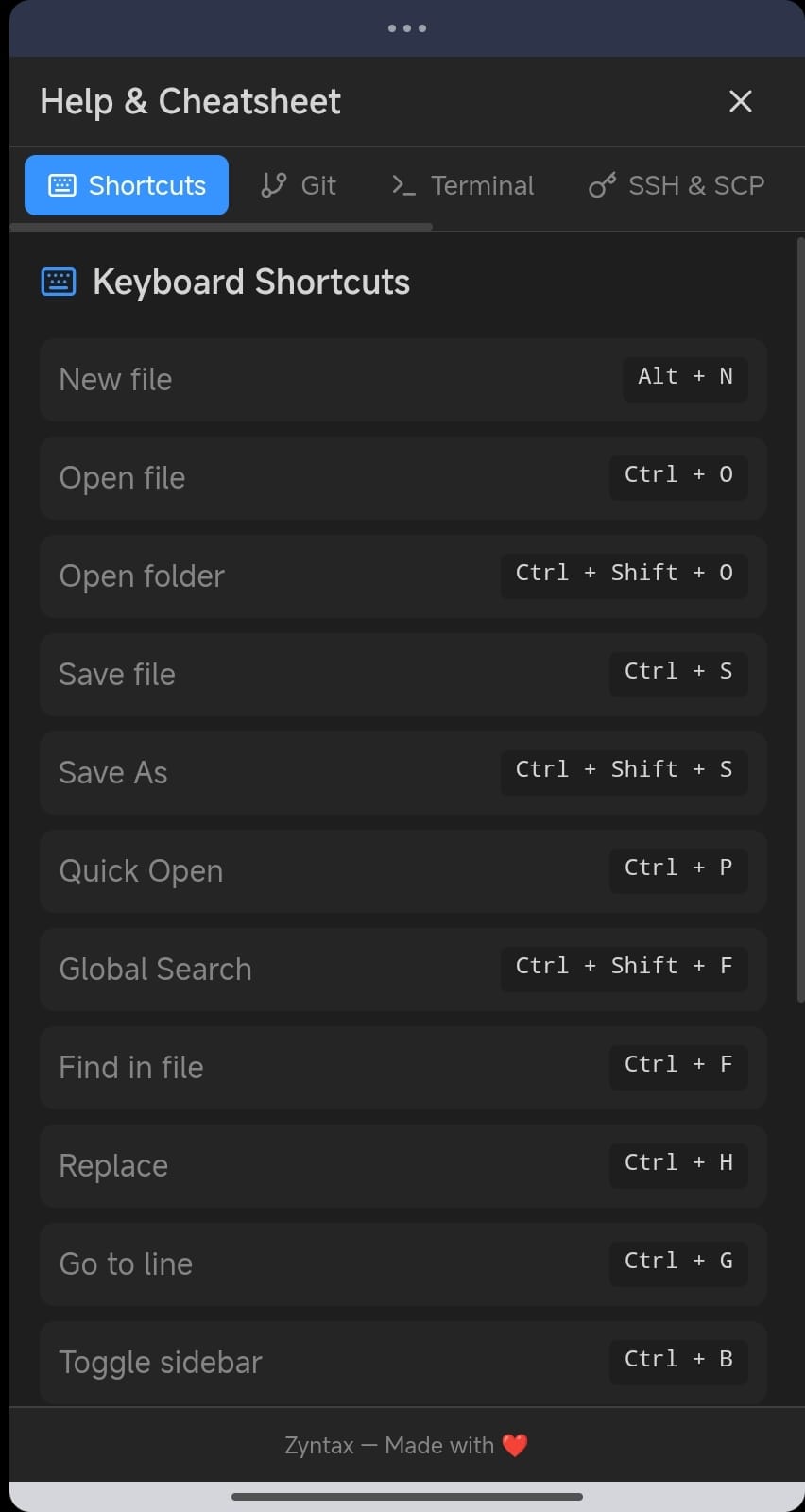
Task: Click the Zyntax footer text
Action: point(318,1445)
